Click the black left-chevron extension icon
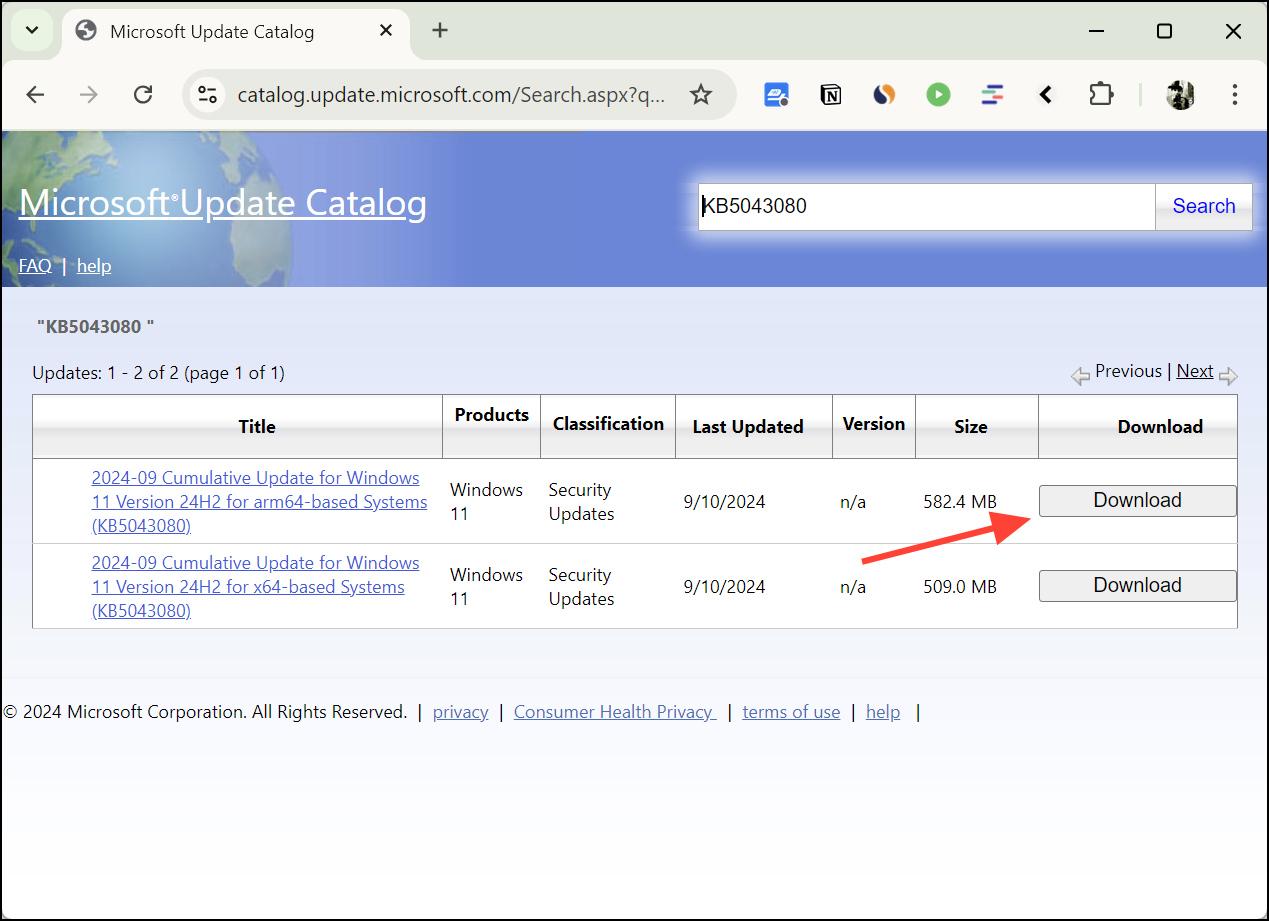This screenshot has width=1269, height=921. [1046, 95]
